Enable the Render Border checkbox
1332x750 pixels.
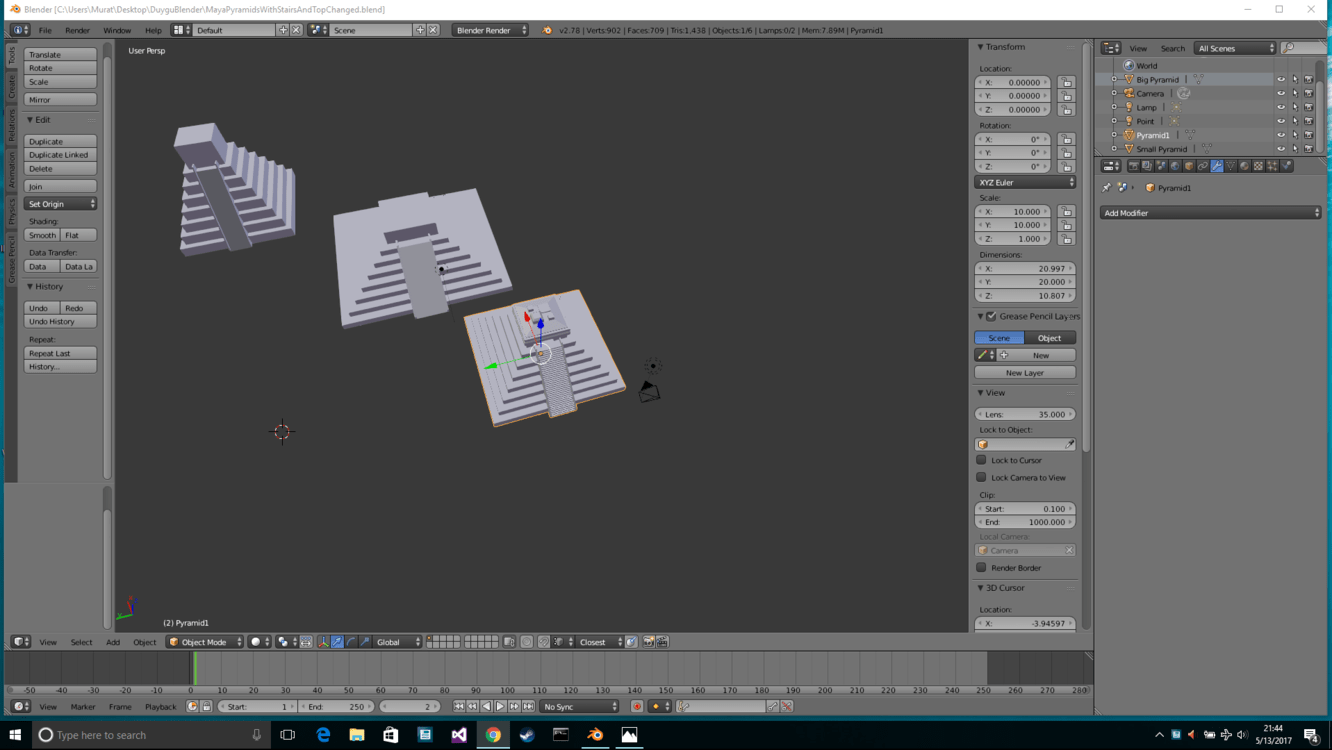[981, 567]
